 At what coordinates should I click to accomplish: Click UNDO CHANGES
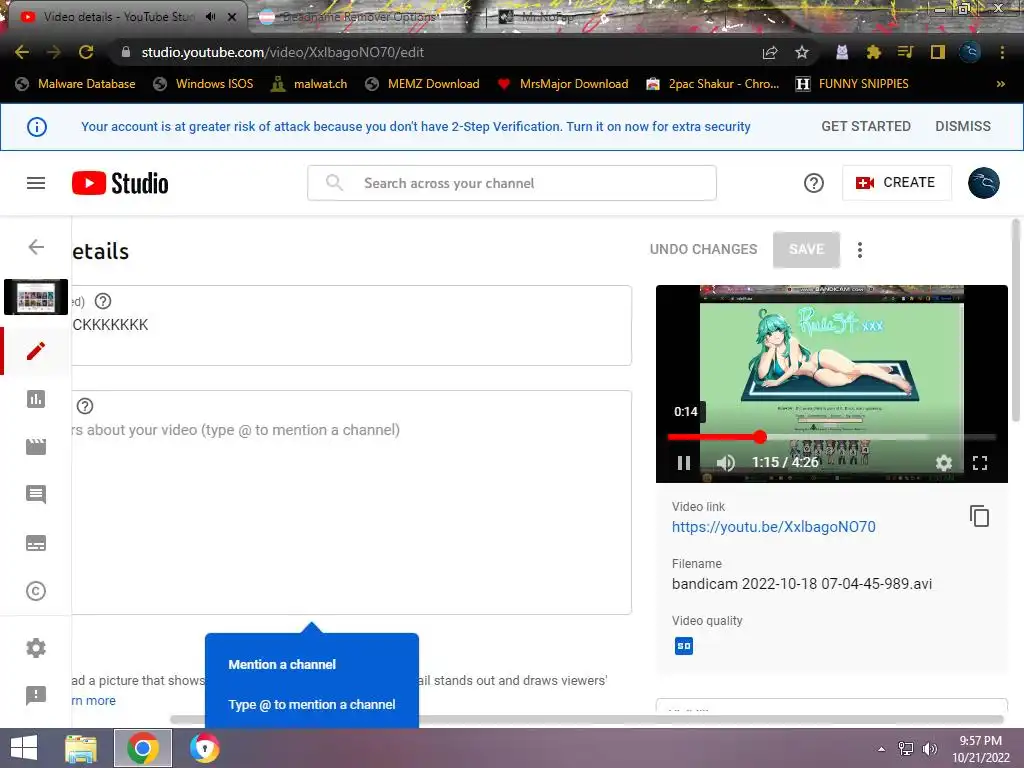[703, 249]
